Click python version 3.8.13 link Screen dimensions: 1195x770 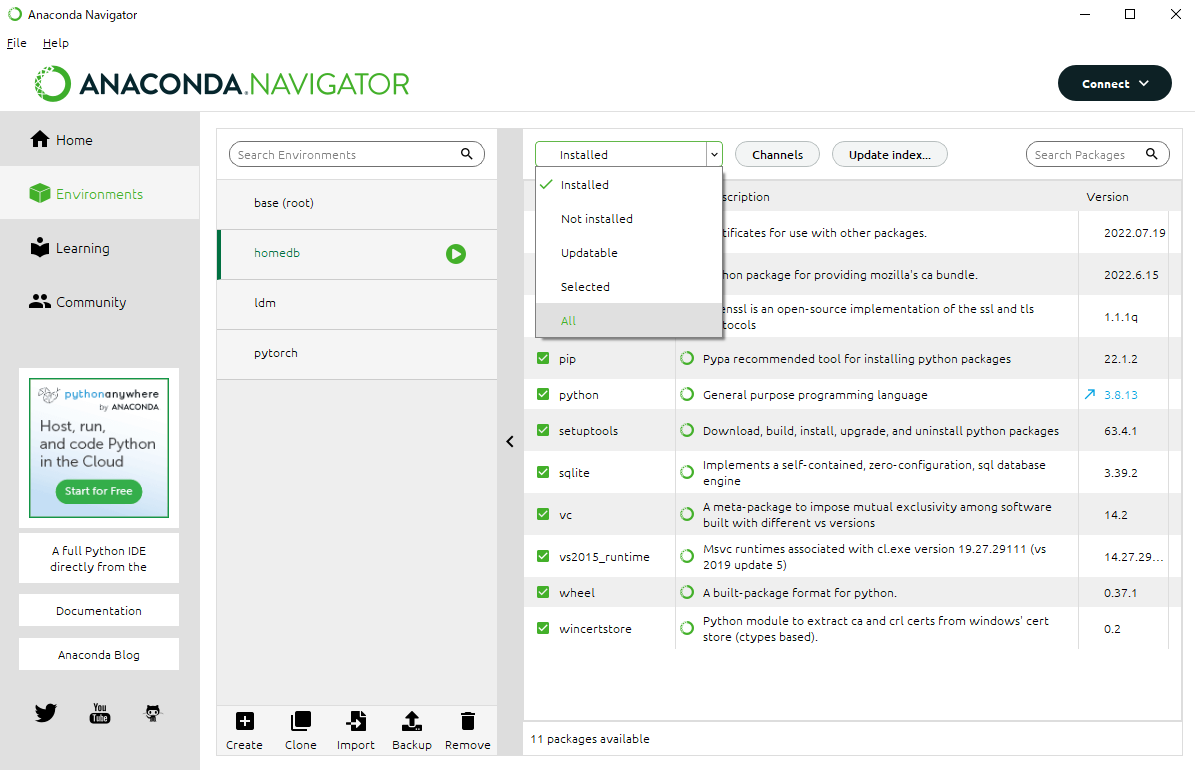pyautogui.click(x=1120, y=395)
